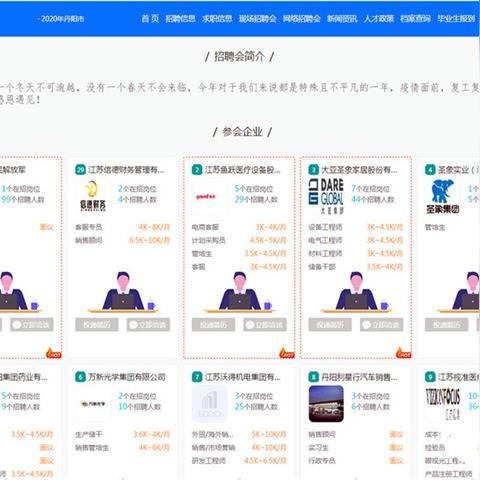
Task: Click the 万新光学 company logo
Action: point(93,404)
